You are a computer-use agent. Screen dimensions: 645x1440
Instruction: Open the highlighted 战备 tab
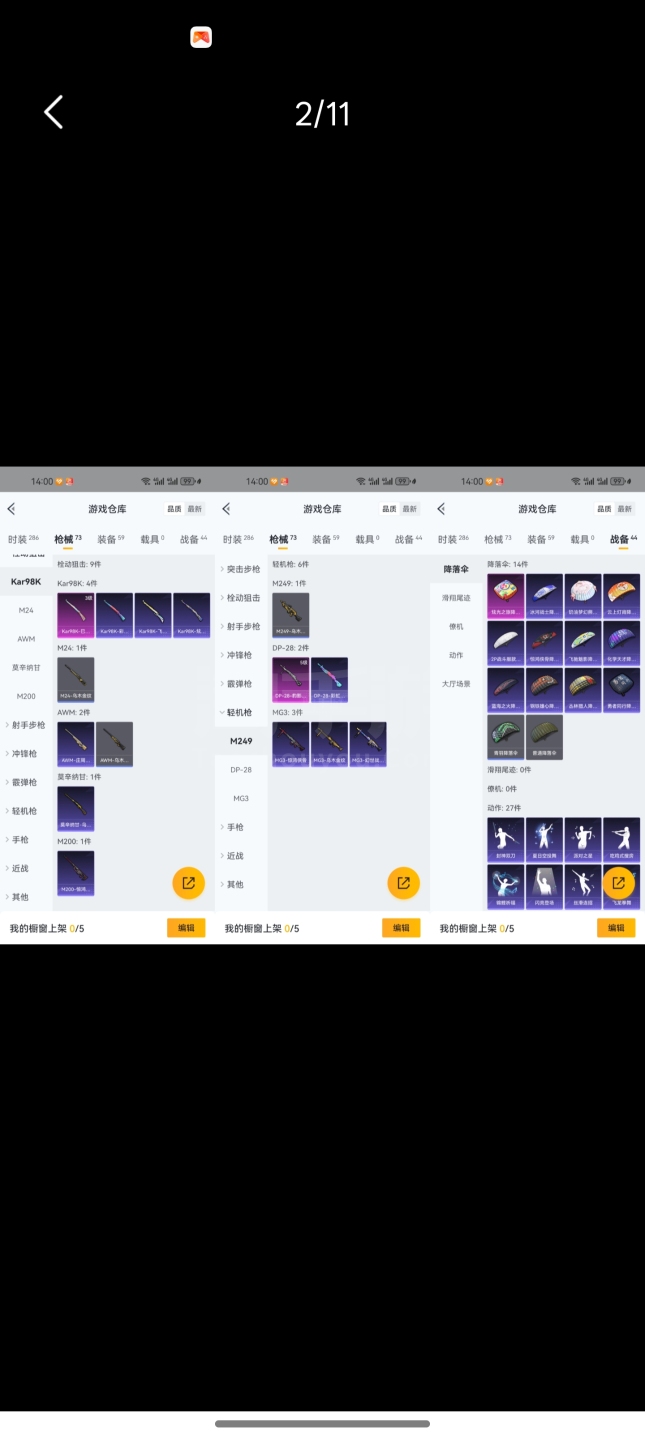(x=622, y=540)
